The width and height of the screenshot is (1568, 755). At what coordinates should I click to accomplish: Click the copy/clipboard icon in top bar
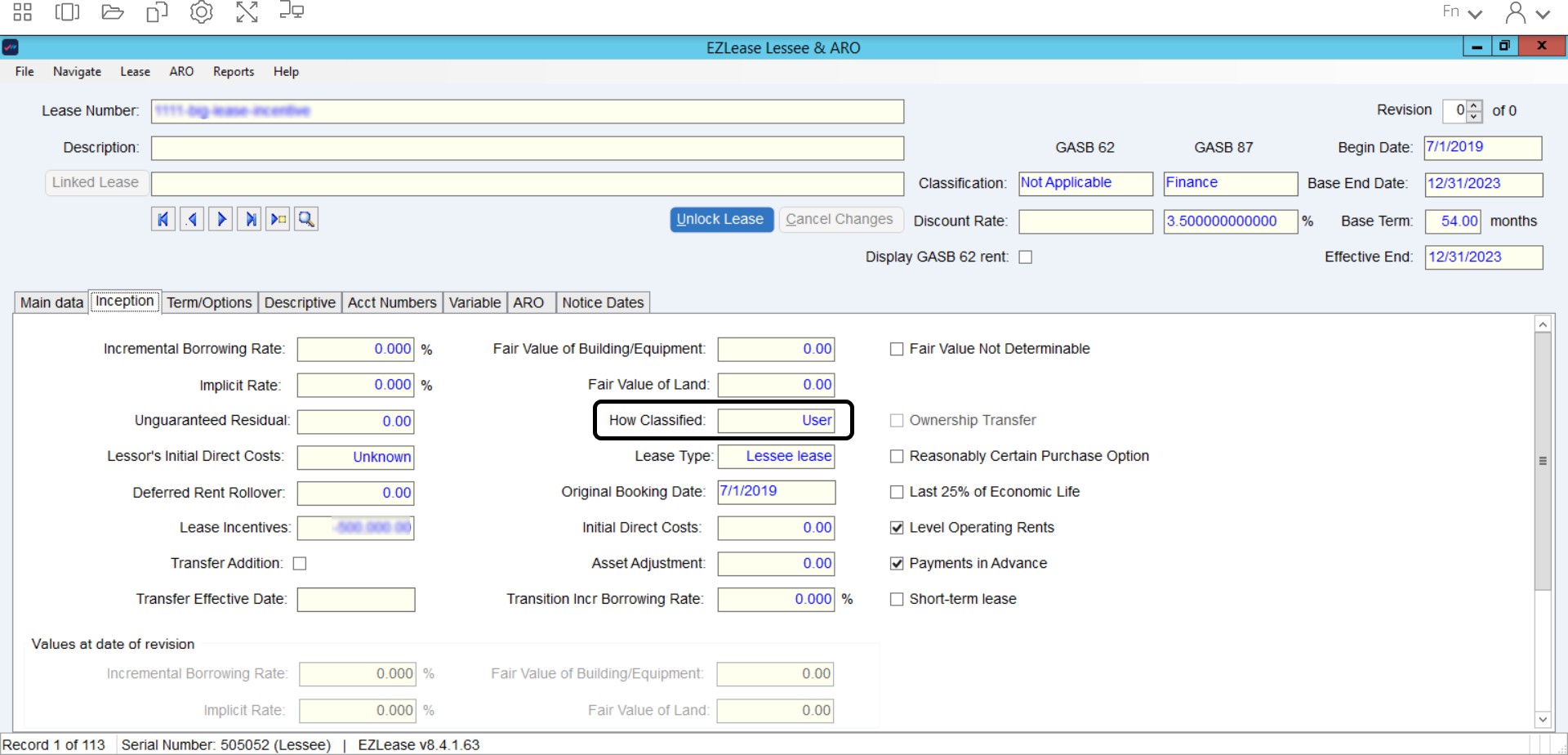pos(157,12)
